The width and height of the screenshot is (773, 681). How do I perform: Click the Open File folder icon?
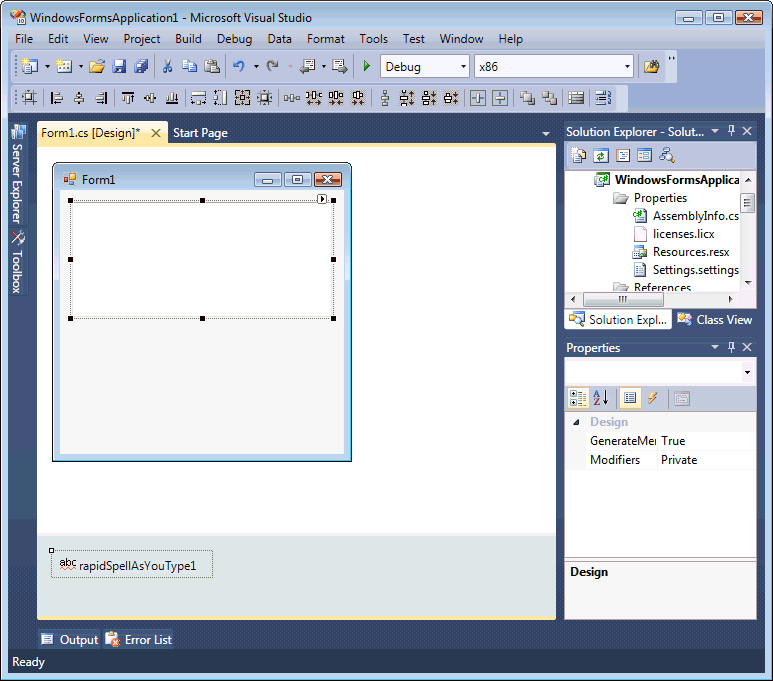coord(97,66)
